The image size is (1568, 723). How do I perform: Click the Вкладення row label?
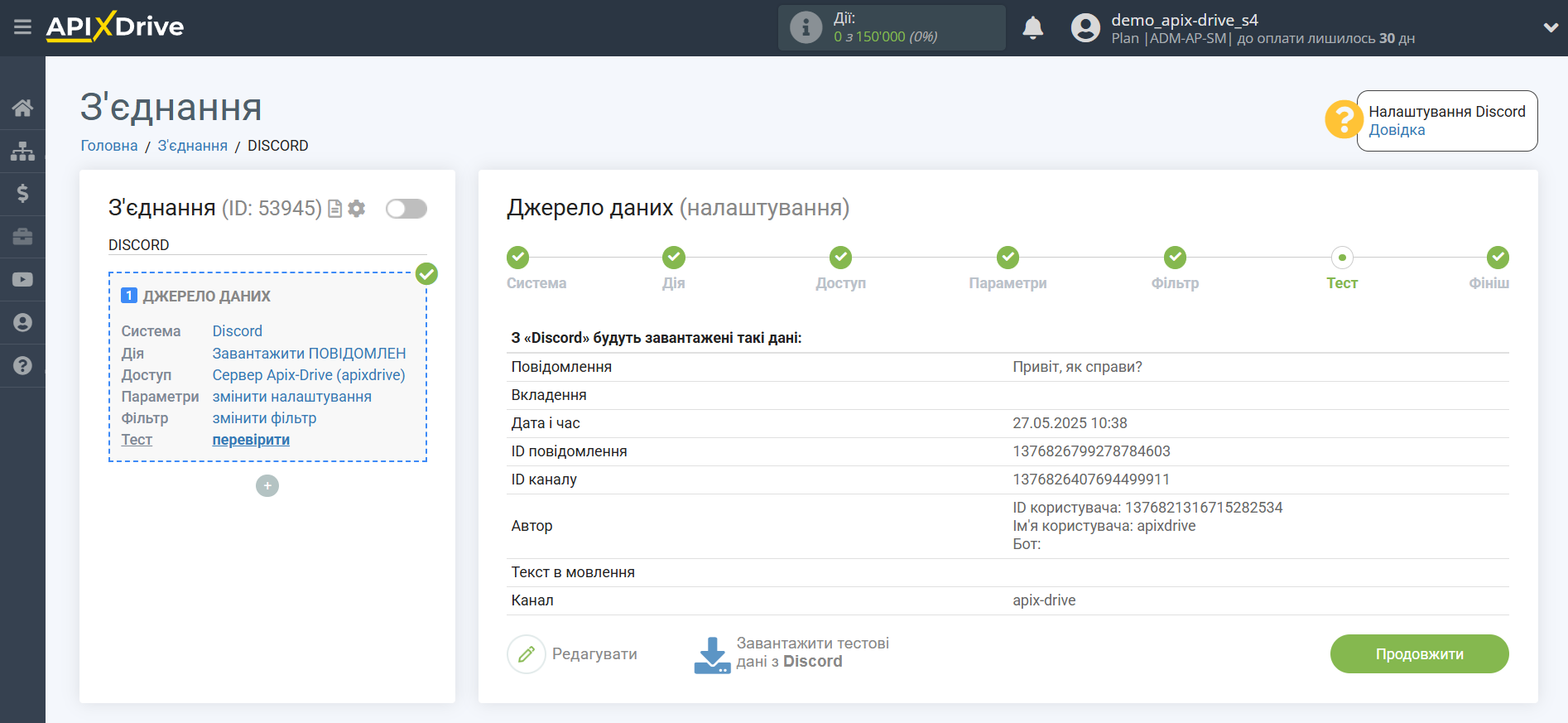[x=549, y=395]
